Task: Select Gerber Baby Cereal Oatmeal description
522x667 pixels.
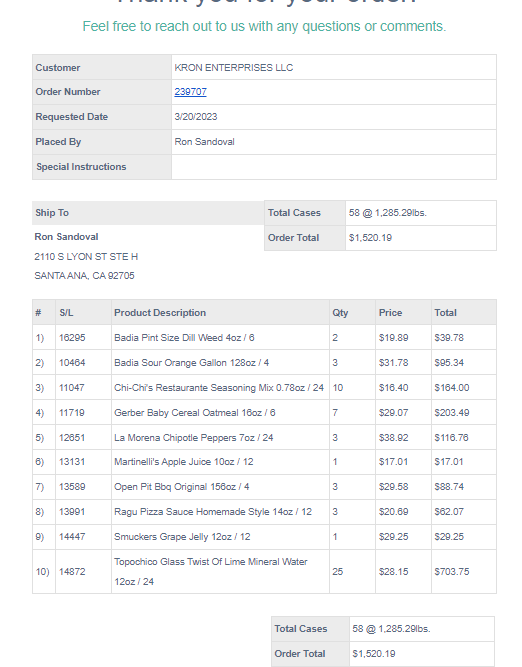Action: [x=194, y=413]
